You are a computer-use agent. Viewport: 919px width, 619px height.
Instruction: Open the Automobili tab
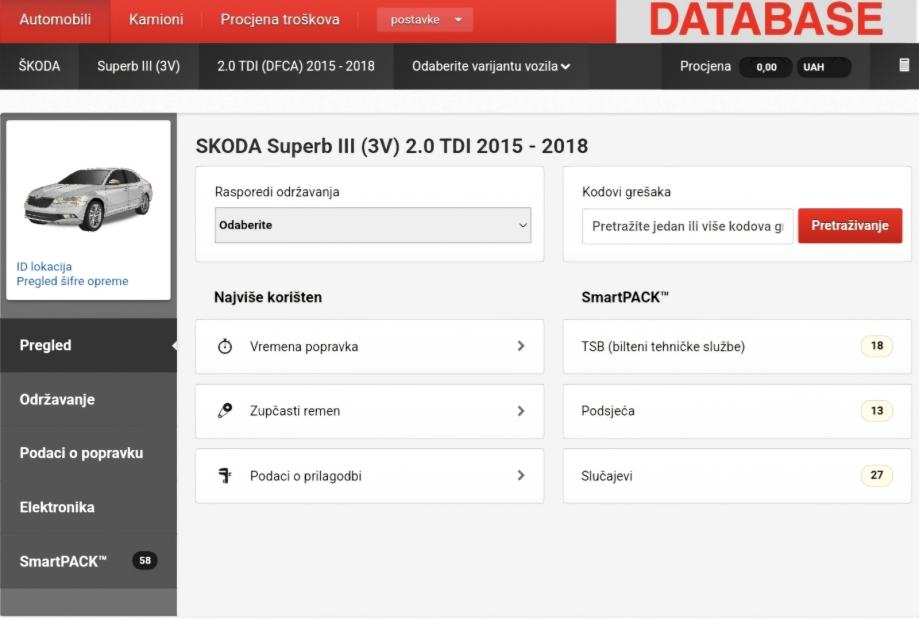tap(55, 19)
